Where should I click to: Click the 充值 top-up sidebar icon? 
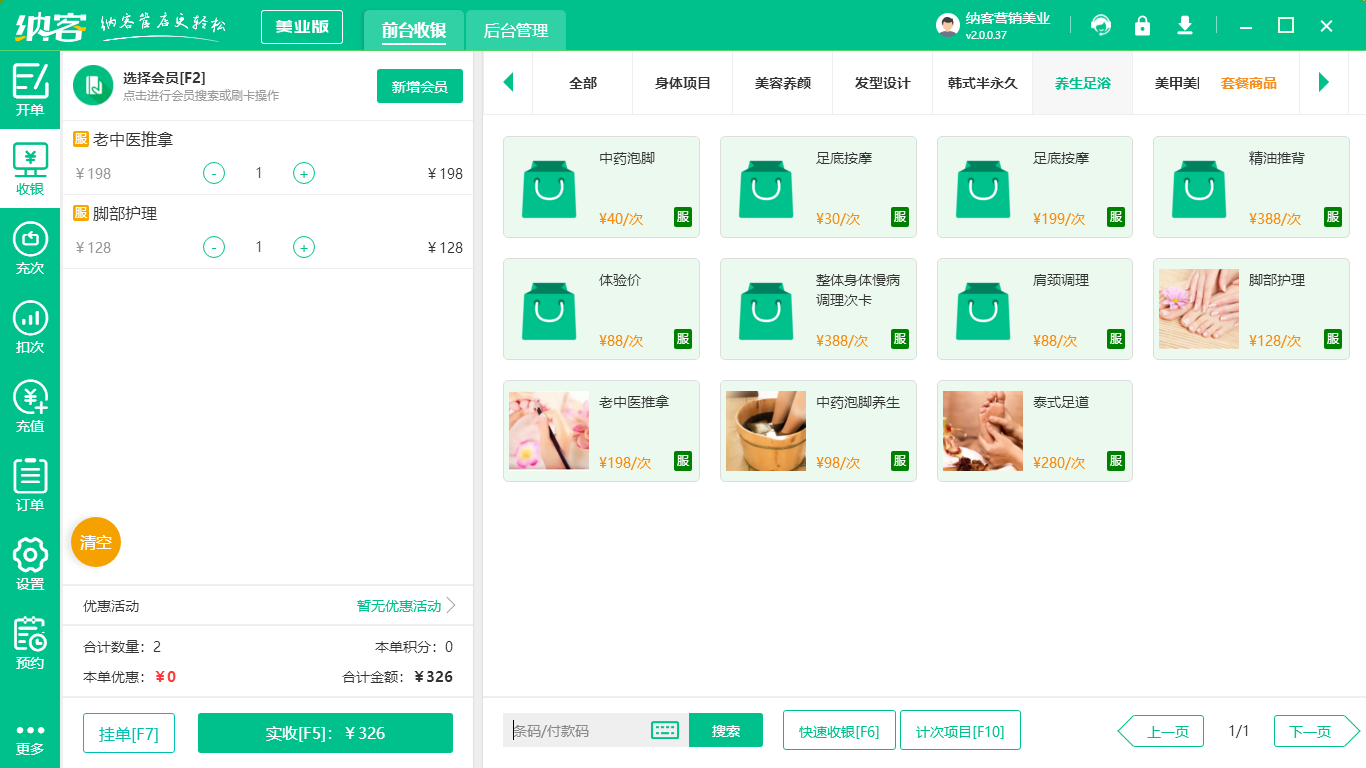point(29,408)
